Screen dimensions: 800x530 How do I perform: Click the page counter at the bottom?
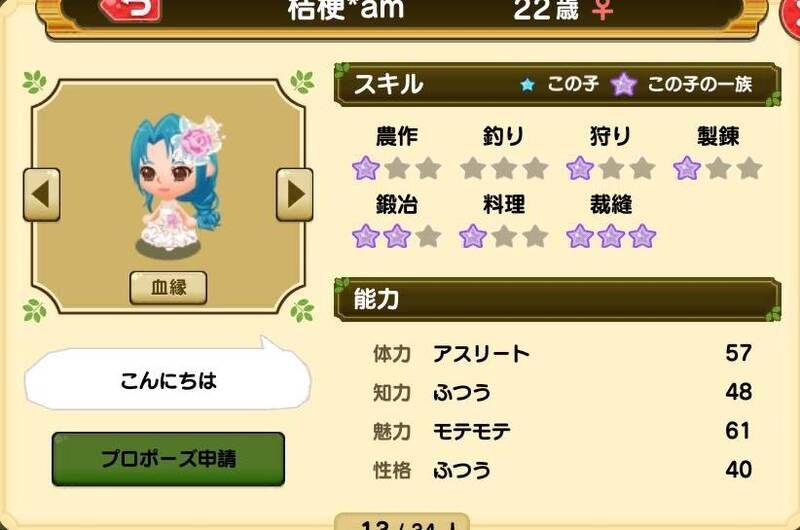(x=402, y=522)
